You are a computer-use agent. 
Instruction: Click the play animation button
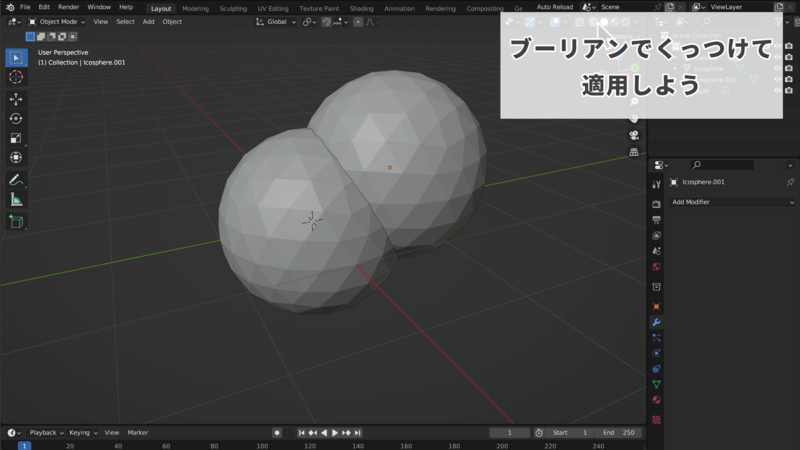coord(335,433)
